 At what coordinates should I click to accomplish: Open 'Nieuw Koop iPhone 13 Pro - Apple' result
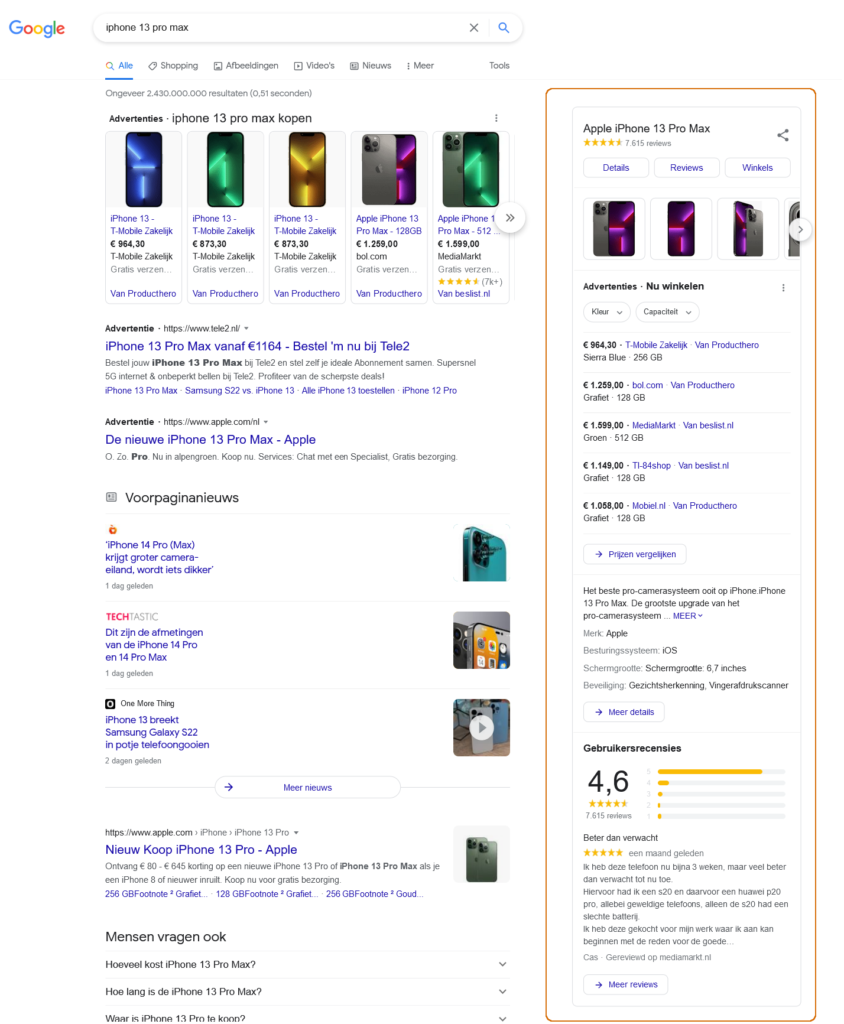[x=201, y=850]
